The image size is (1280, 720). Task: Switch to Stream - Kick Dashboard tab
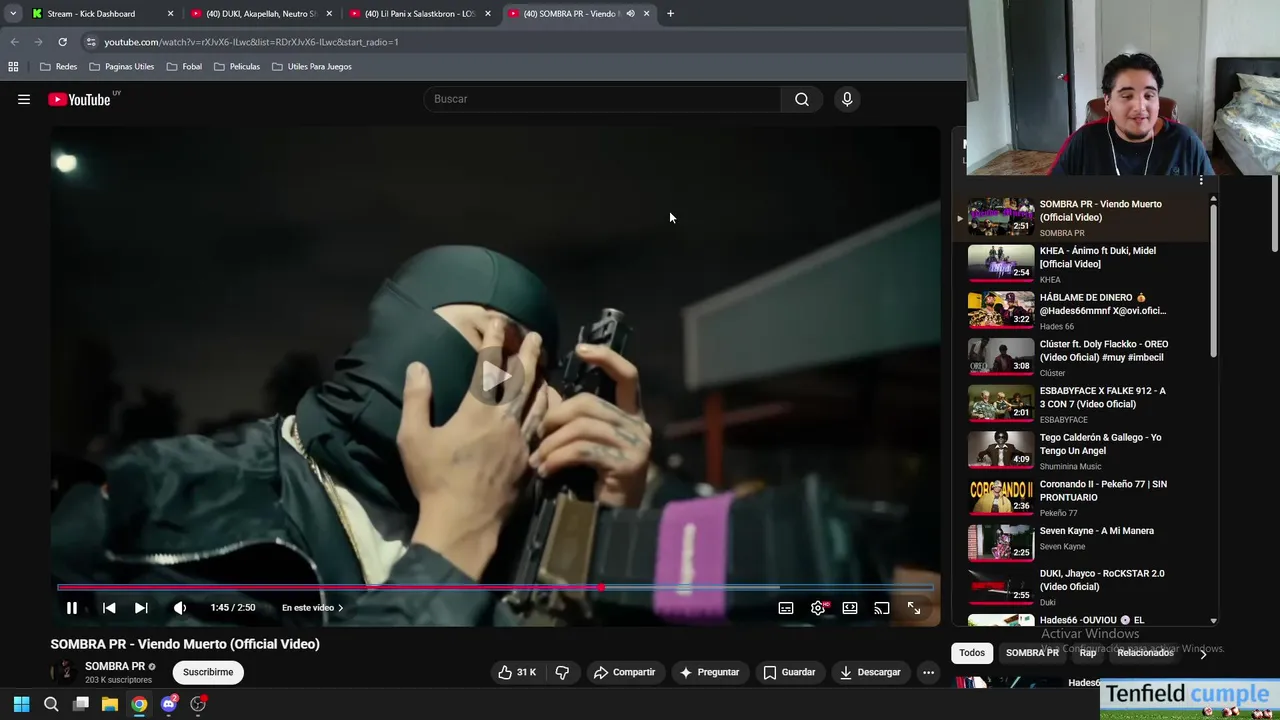[x=100, y=14]
